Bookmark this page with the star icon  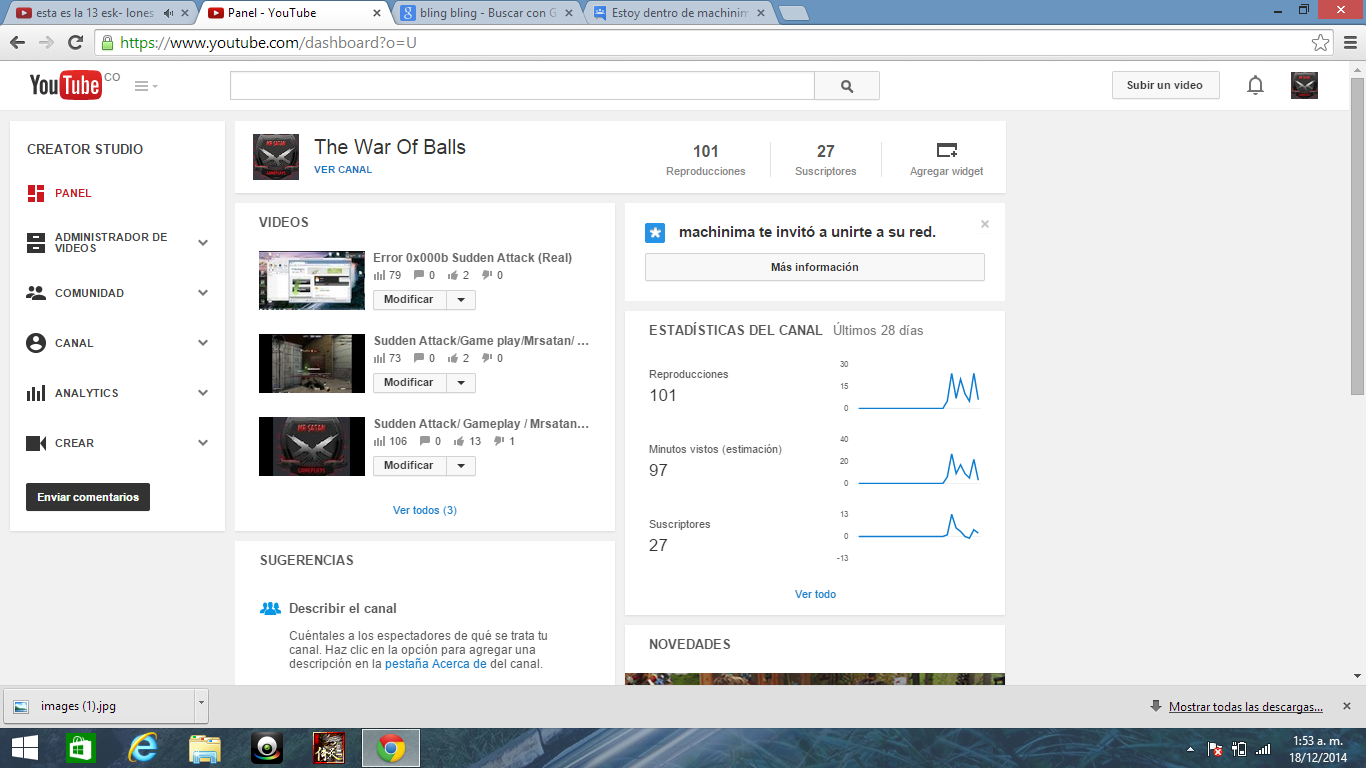point(1320,43)
